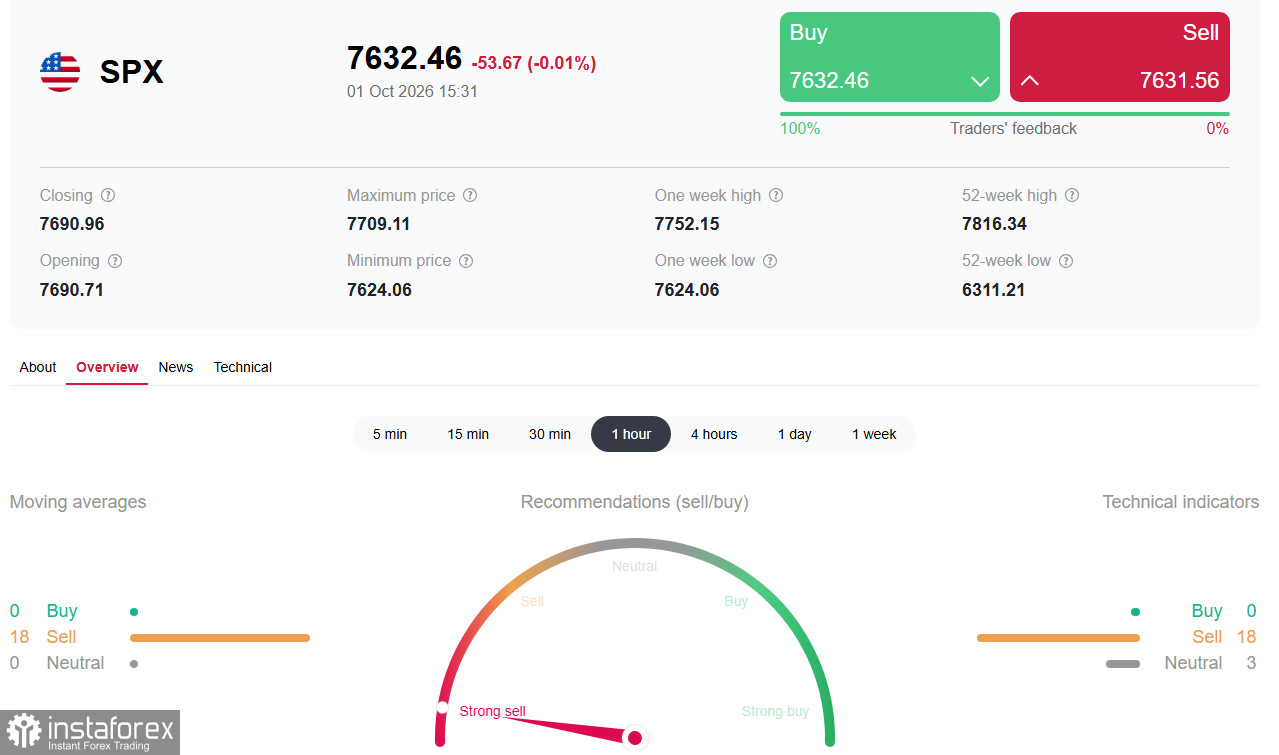Click the Moving averages Sell count 18
Image resolution: width=1279 pixels, height=755 pixels.
pos(20,637)
